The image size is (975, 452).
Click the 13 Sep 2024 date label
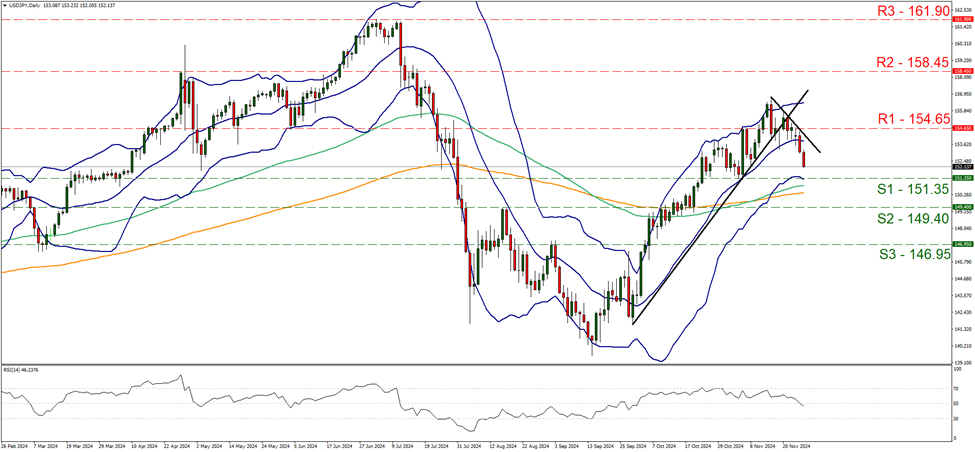click(601, 446)
